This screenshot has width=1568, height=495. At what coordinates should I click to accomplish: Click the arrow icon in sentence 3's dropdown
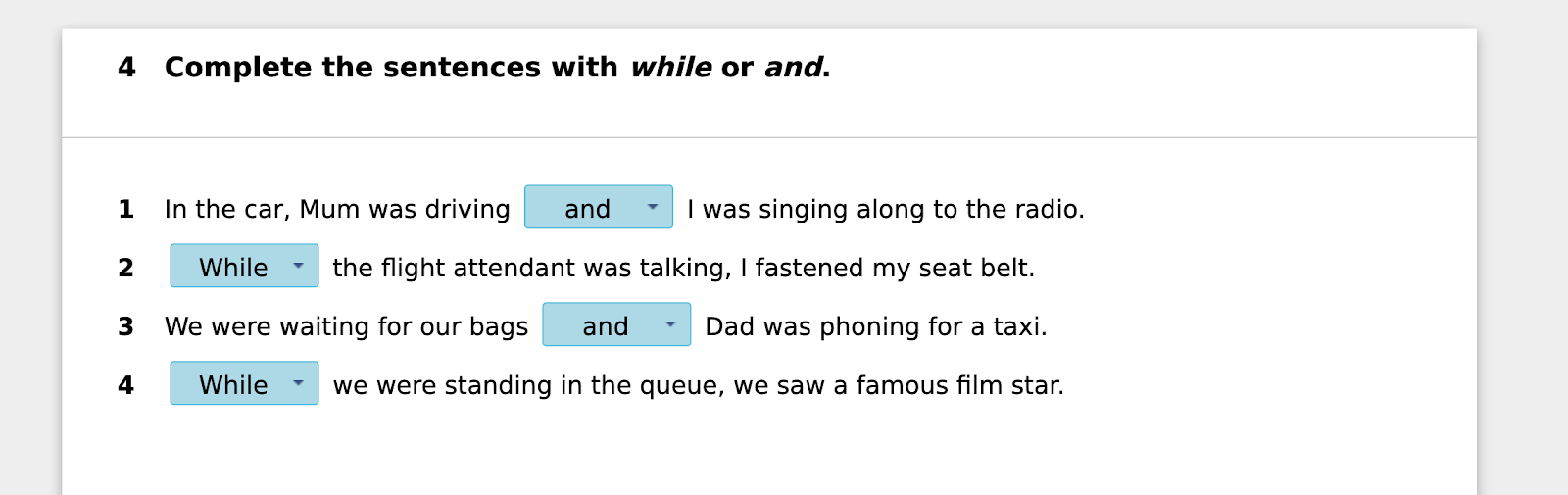tap(670, 324)
